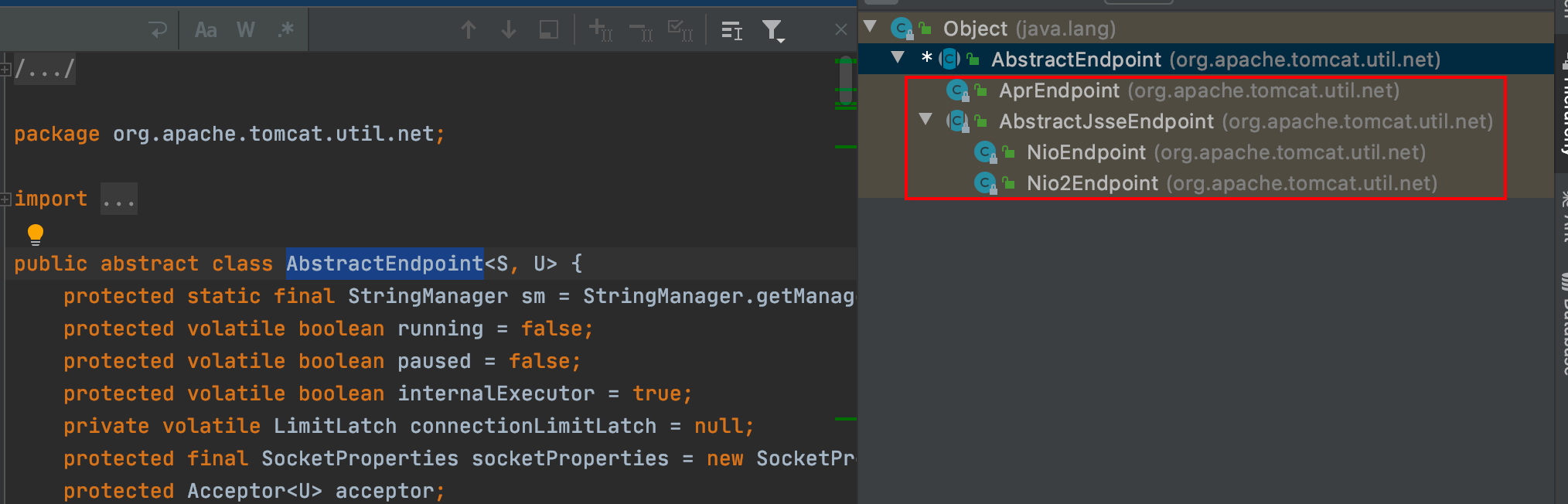
Task: Click the find-in-selection square icon
Action: (x=549, y=30)
